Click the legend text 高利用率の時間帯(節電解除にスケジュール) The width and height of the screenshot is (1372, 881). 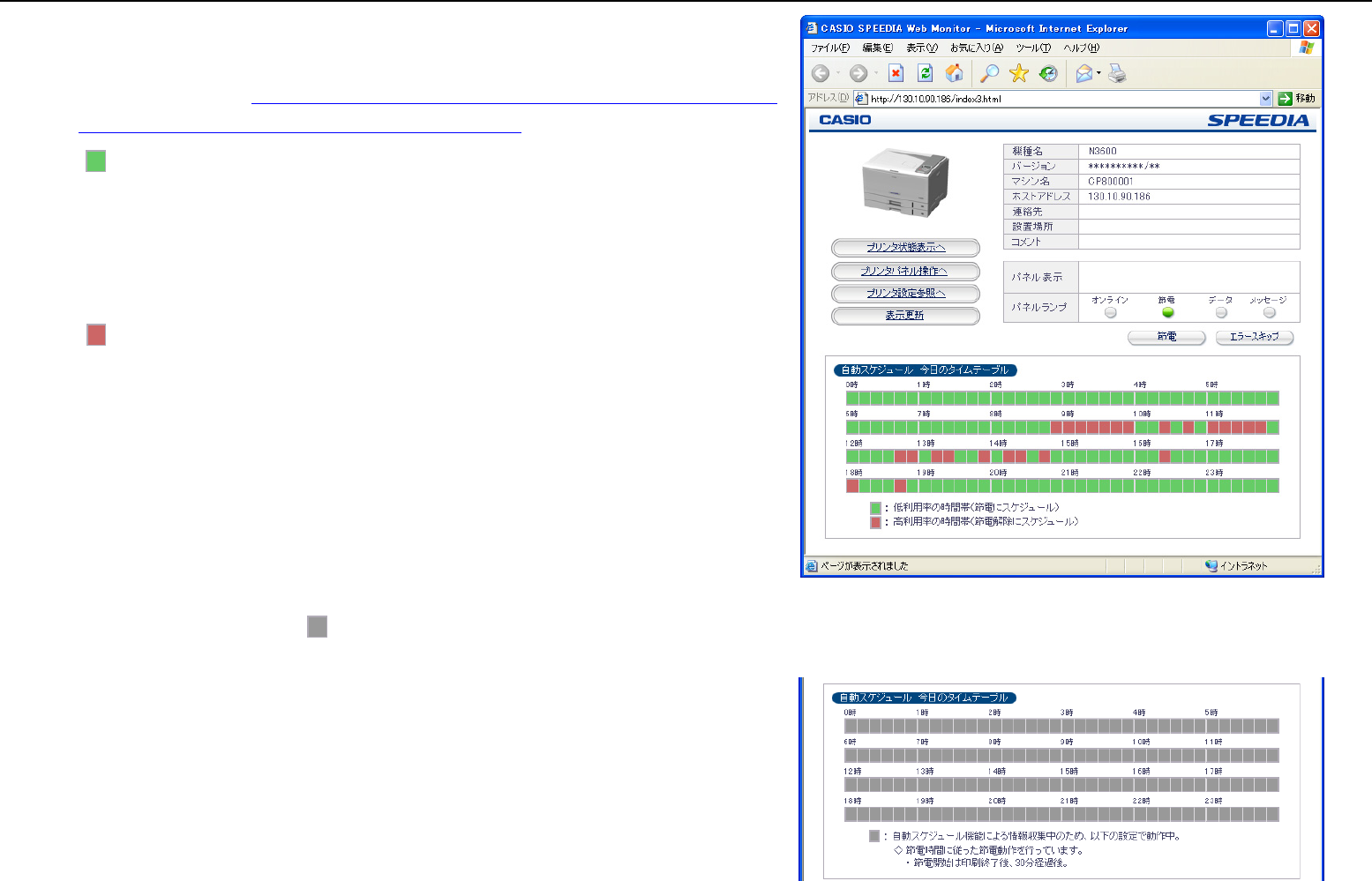click(x=986, y=522)
